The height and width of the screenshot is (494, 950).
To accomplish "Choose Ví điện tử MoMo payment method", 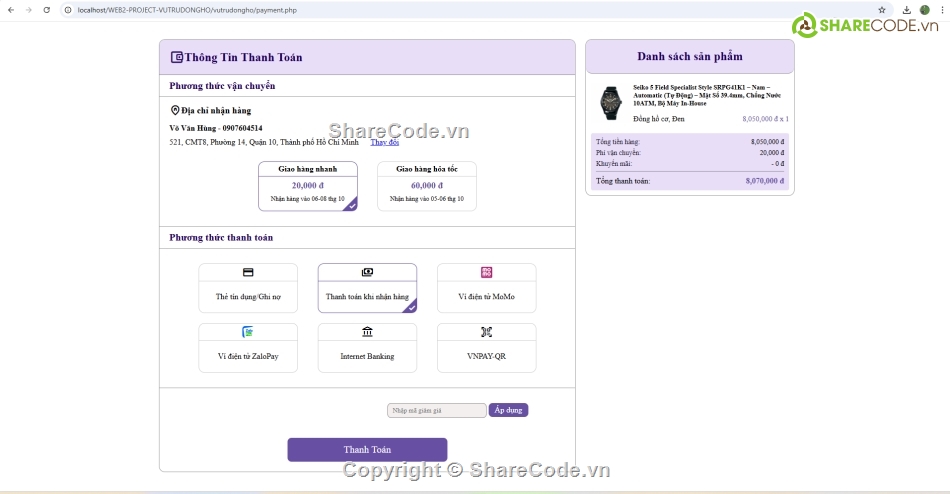I will tap(486, 288).
